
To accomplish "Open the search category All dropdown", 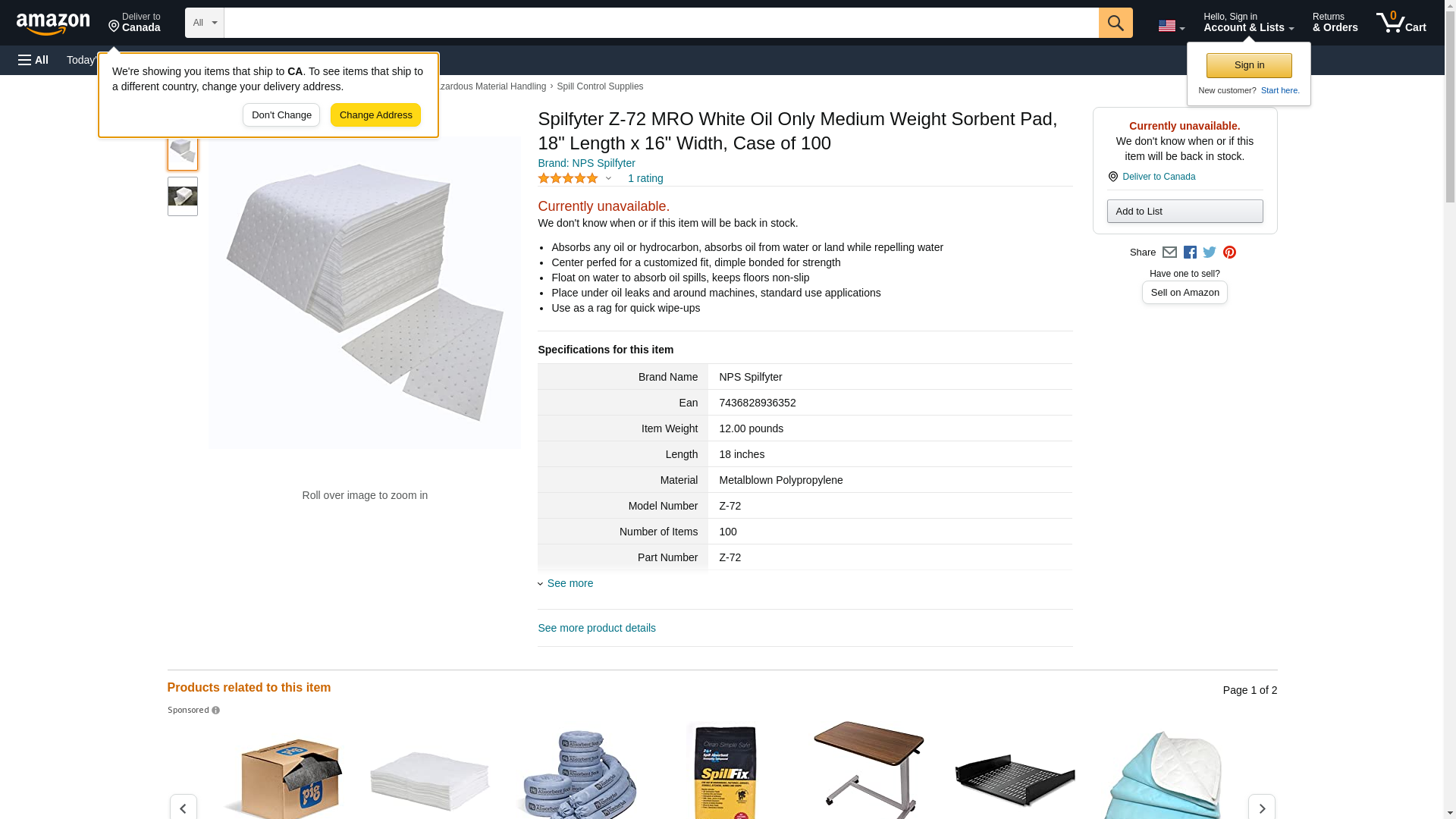I will point(205,23).
